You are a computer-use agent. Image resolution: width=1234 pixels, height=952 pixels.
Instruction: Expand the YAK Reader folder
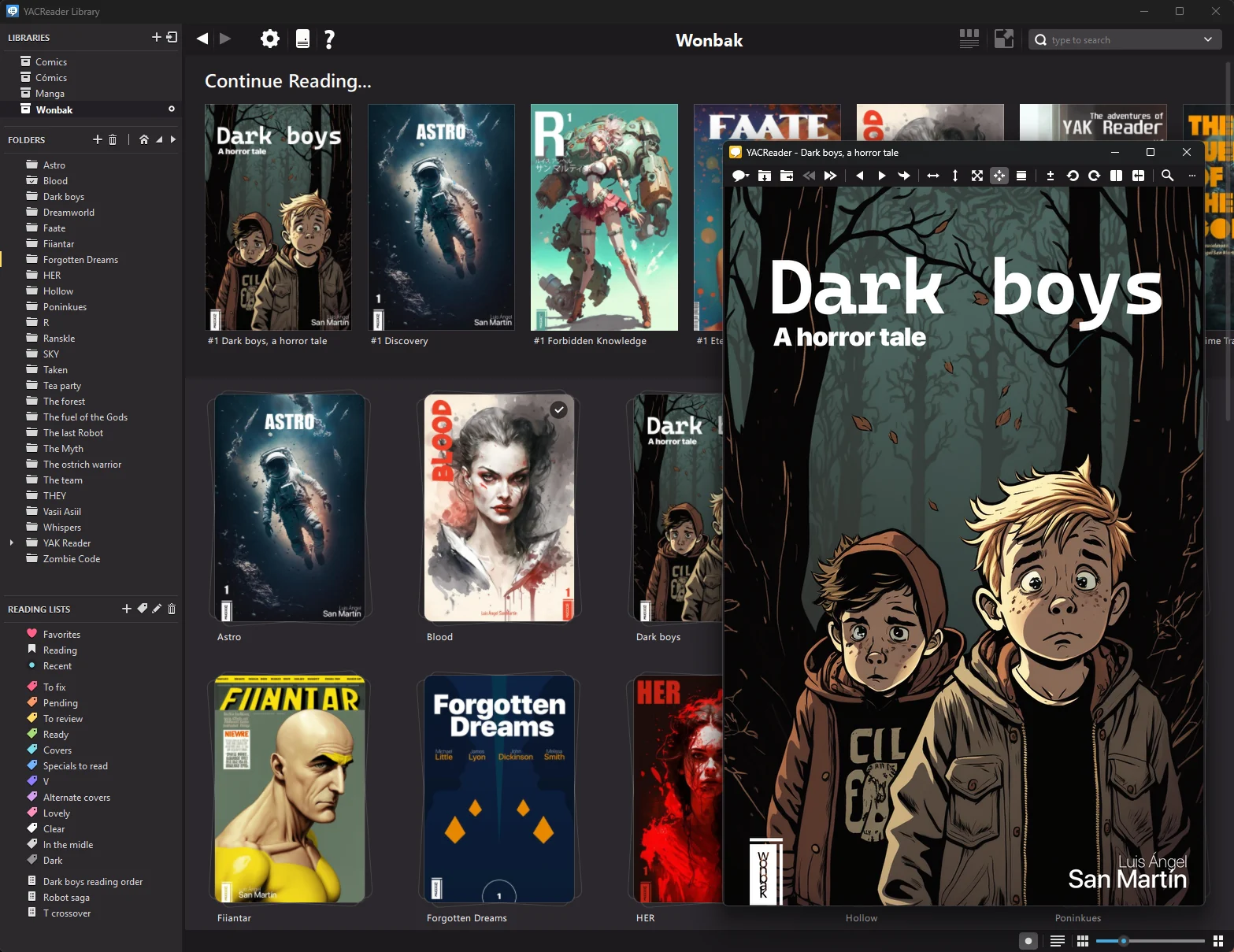click(11, 543)
